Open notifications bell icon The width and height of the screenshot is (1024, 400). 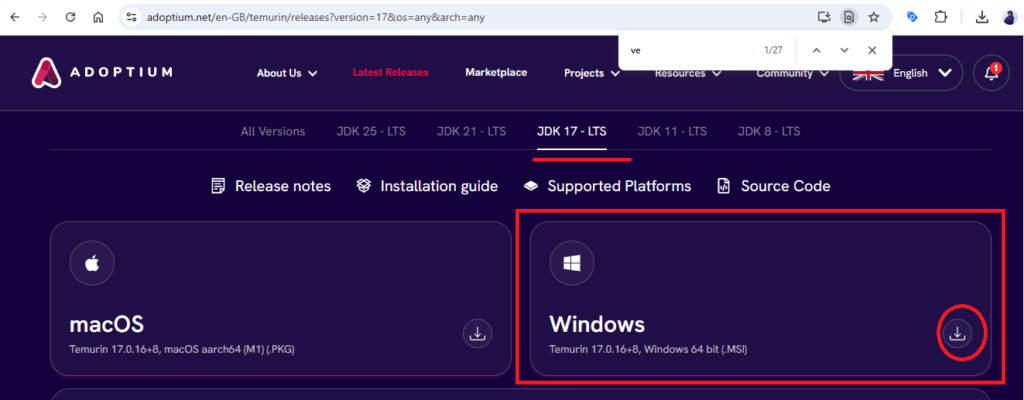click(x=991, y=73)
